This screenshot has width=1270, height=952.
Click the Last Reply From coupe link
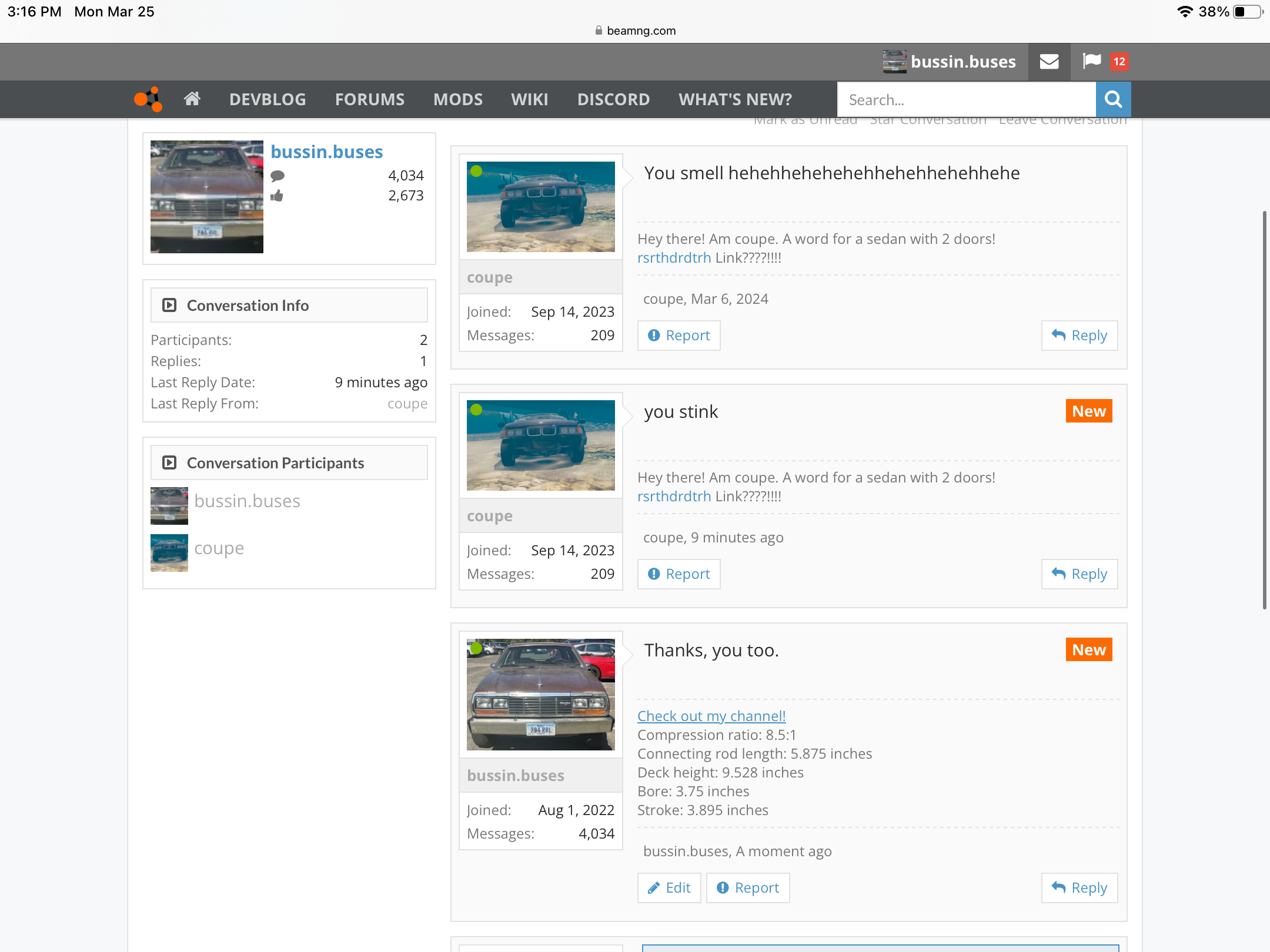407,404
